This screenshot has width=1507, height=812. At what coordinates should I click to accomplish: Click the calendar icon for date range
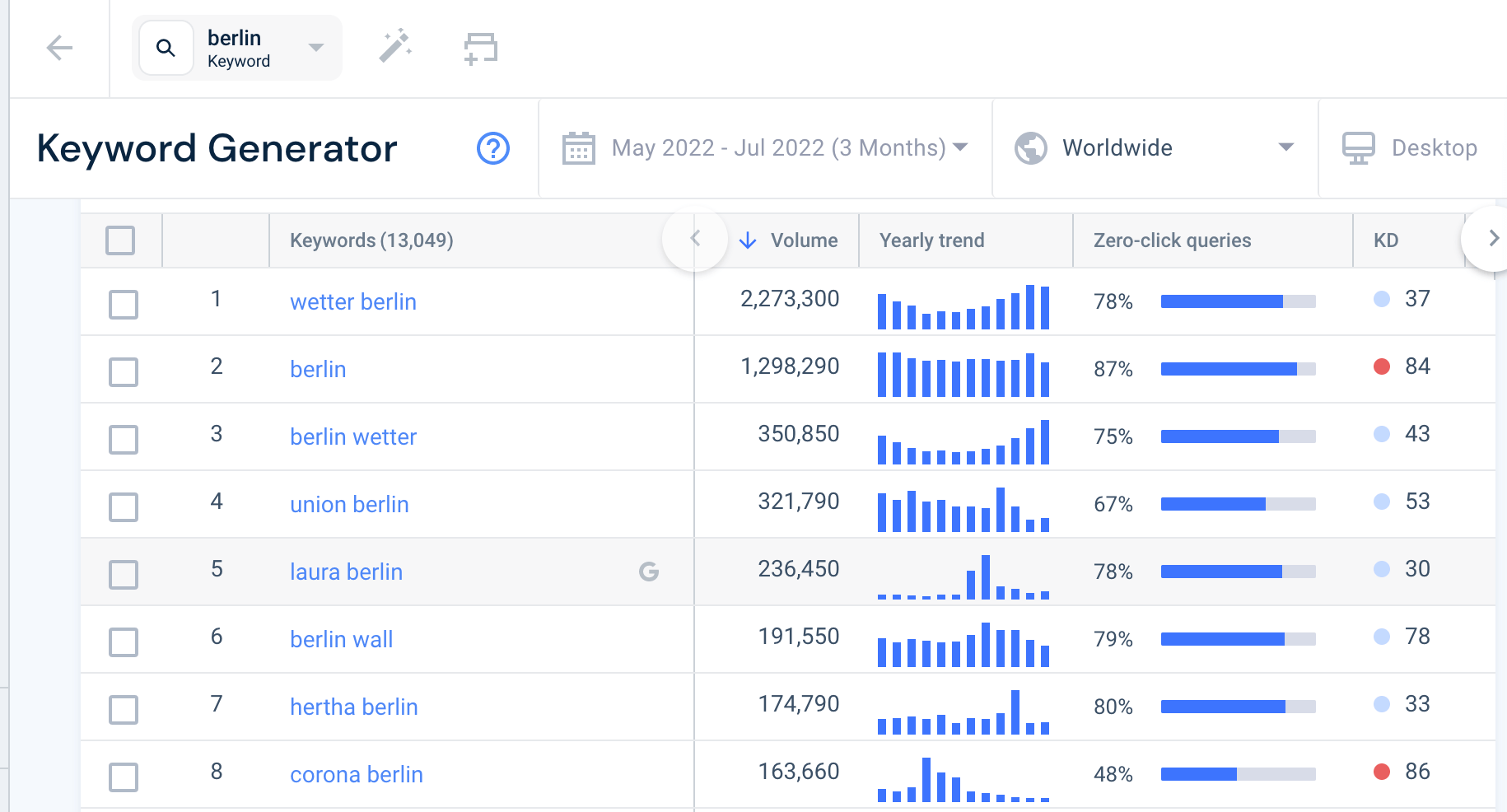point(578,148)
